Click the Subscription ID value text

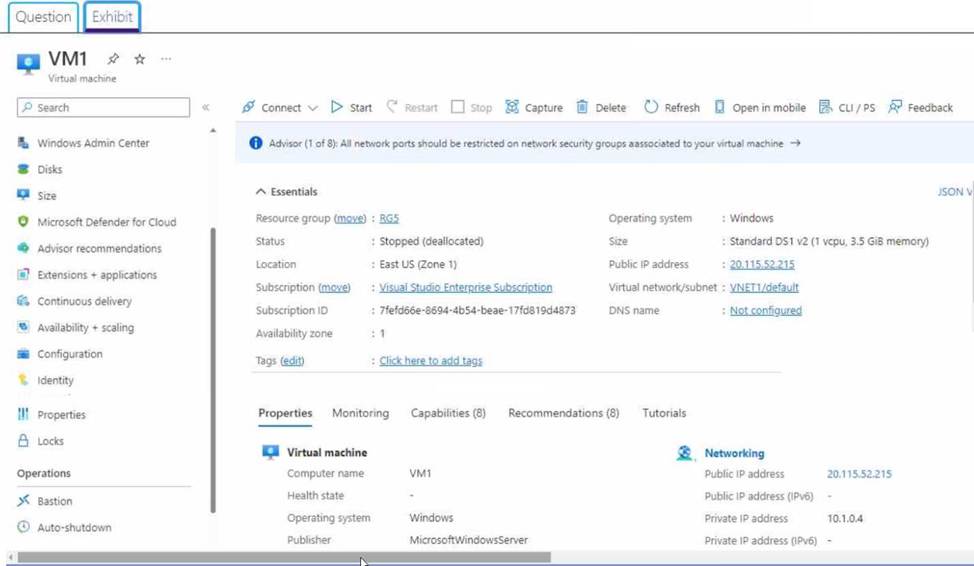(477, 311)
